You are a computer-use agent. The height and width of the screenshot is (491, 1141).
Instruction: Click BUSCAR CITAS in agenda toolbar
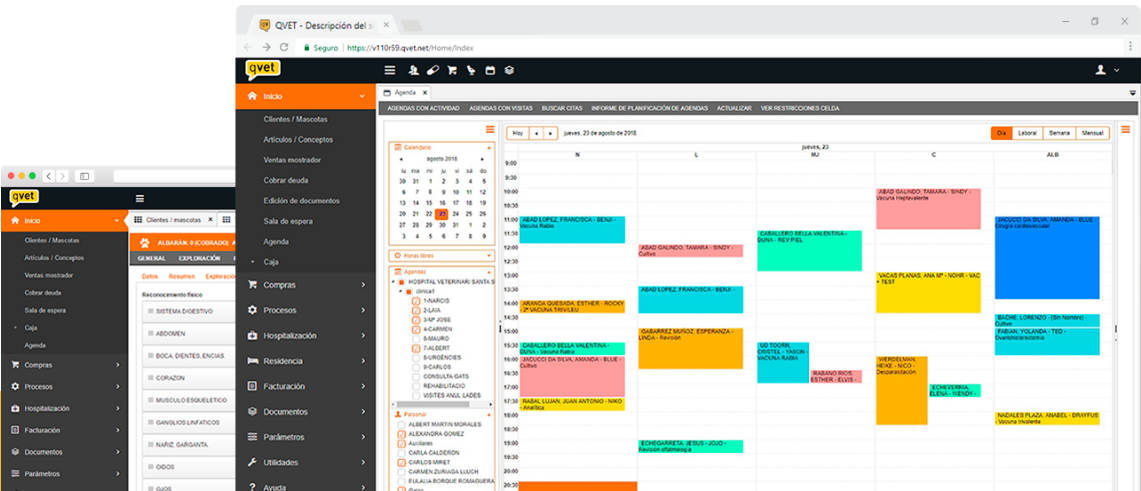click(x=561, y=108)
